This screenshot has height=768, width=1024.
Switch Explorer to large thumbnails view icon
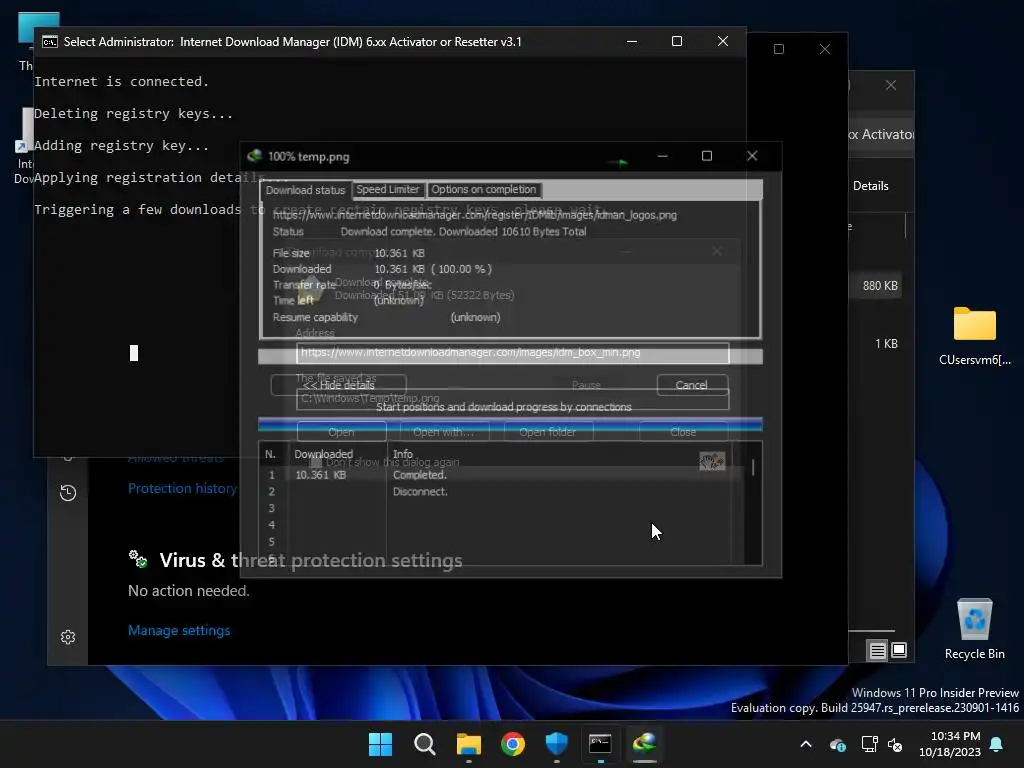click(899, 650)
